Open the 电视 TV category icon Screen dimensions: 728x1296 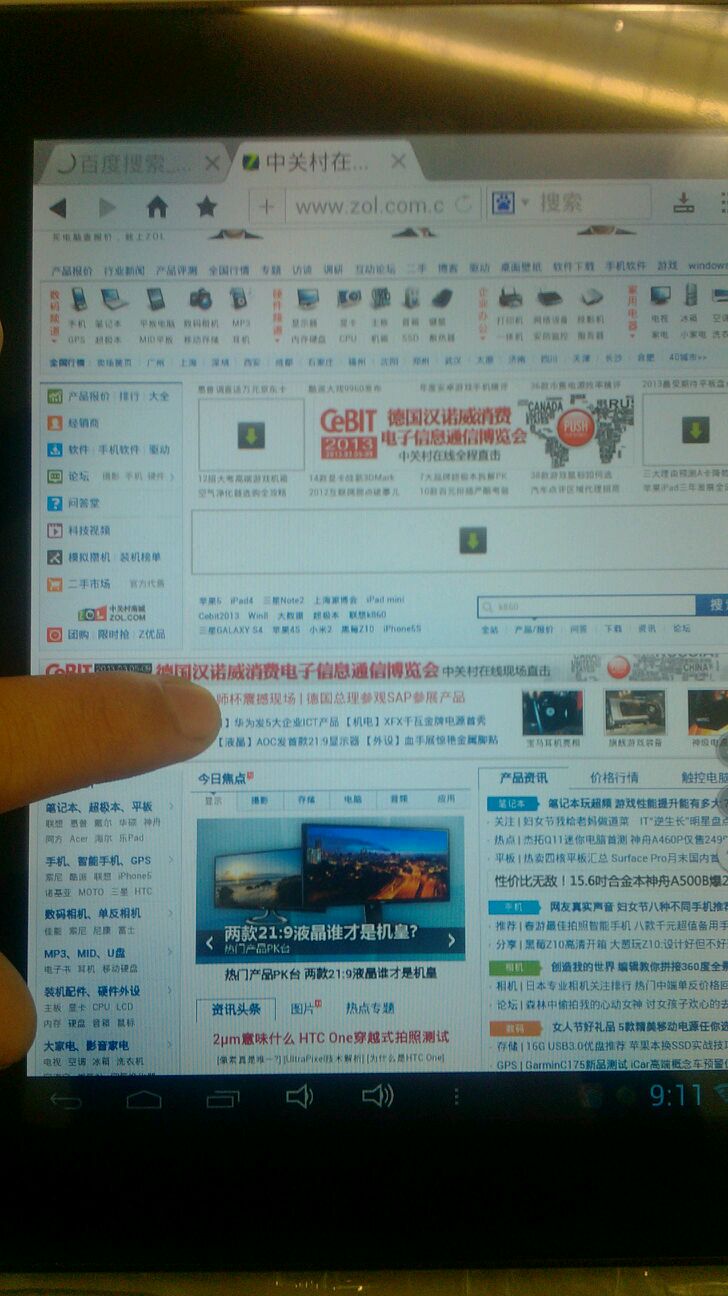coord(660,295)
